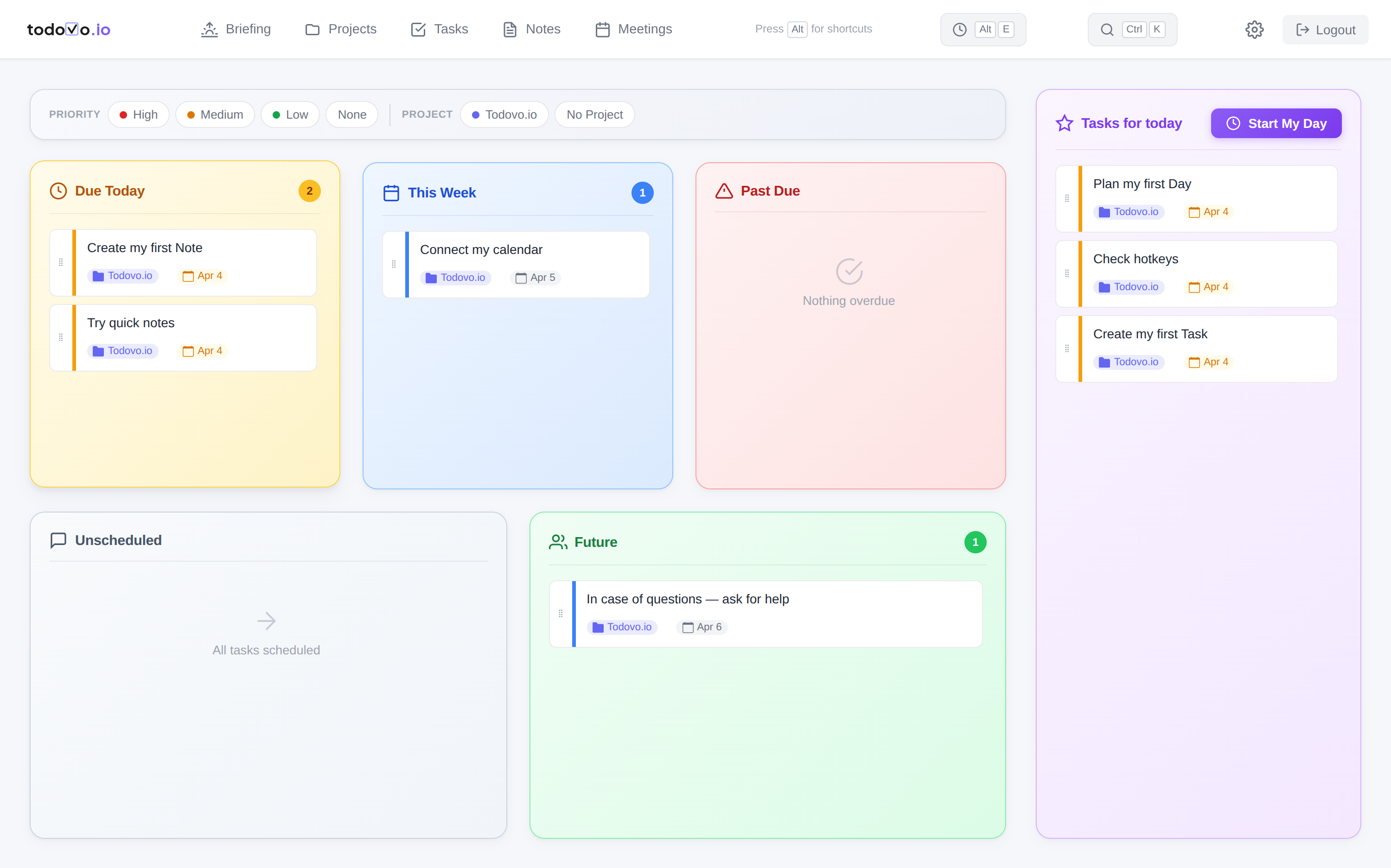Filter by Todovo.io project chip

coord(504,115)
